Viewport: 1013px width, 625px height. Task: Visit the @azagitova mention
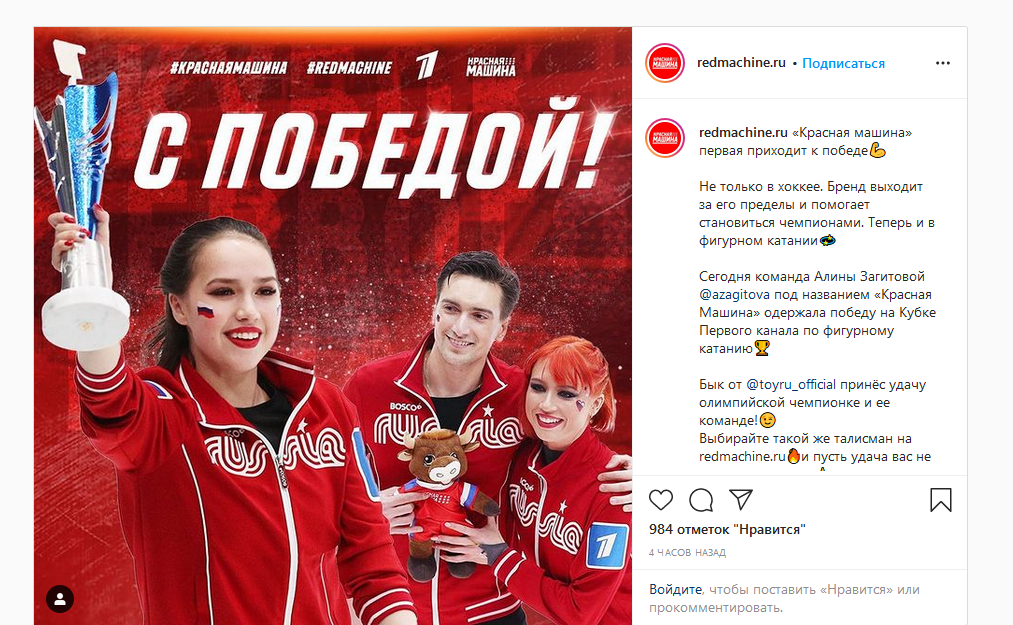(x=734, y=295)
